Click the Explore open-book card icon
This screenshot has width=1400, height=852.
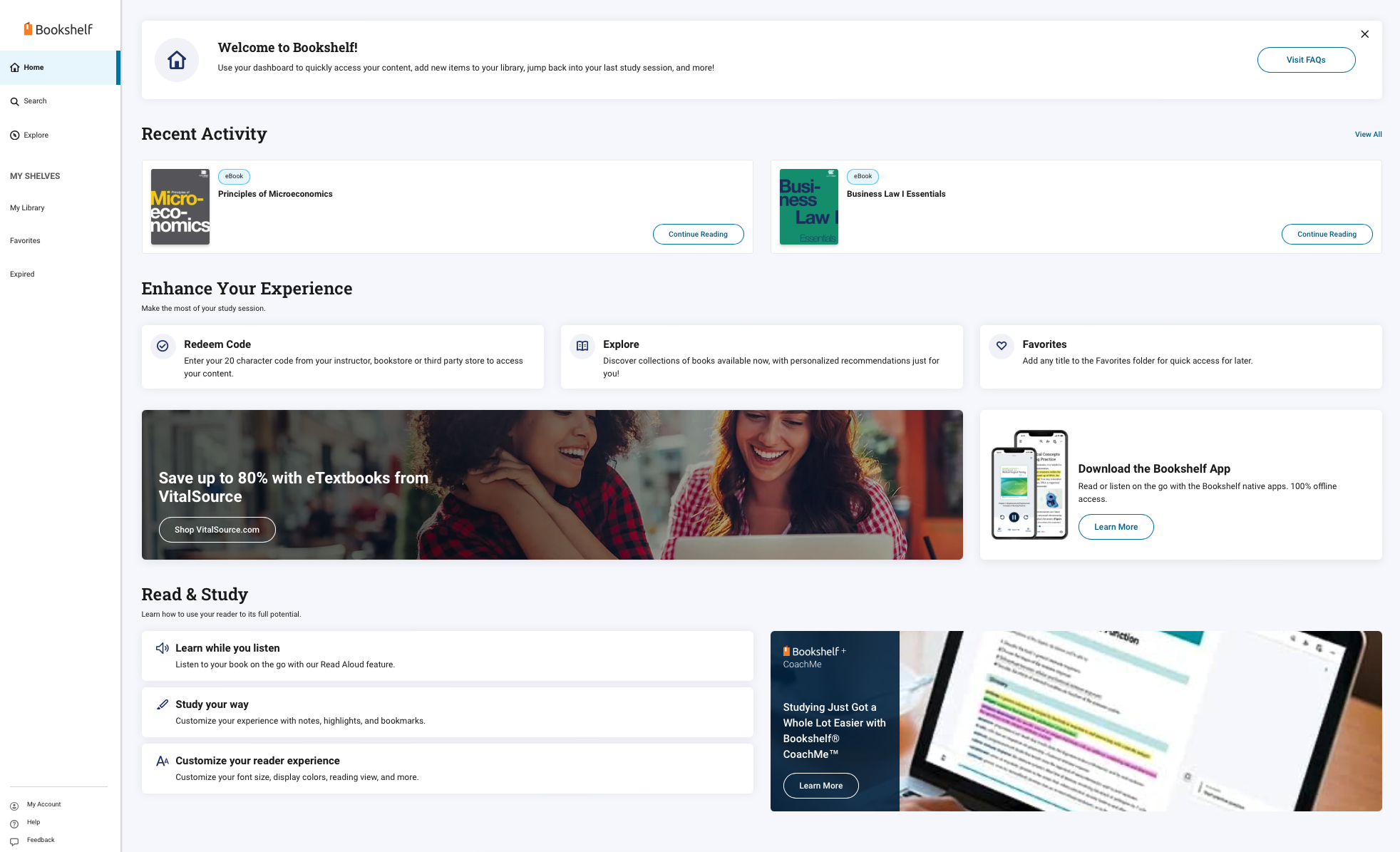582,346
